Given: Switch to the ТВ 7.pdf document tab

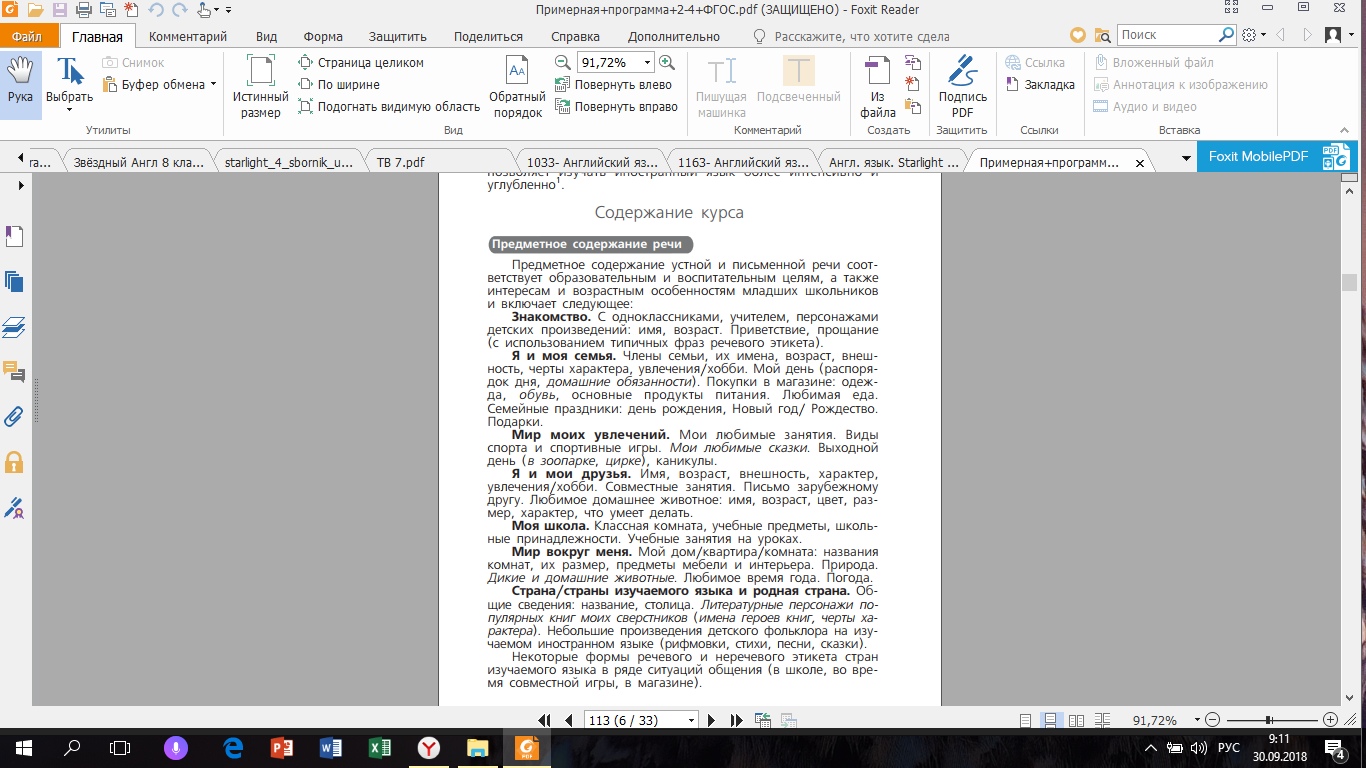Looking at the screenshot, I should (401, 162).
